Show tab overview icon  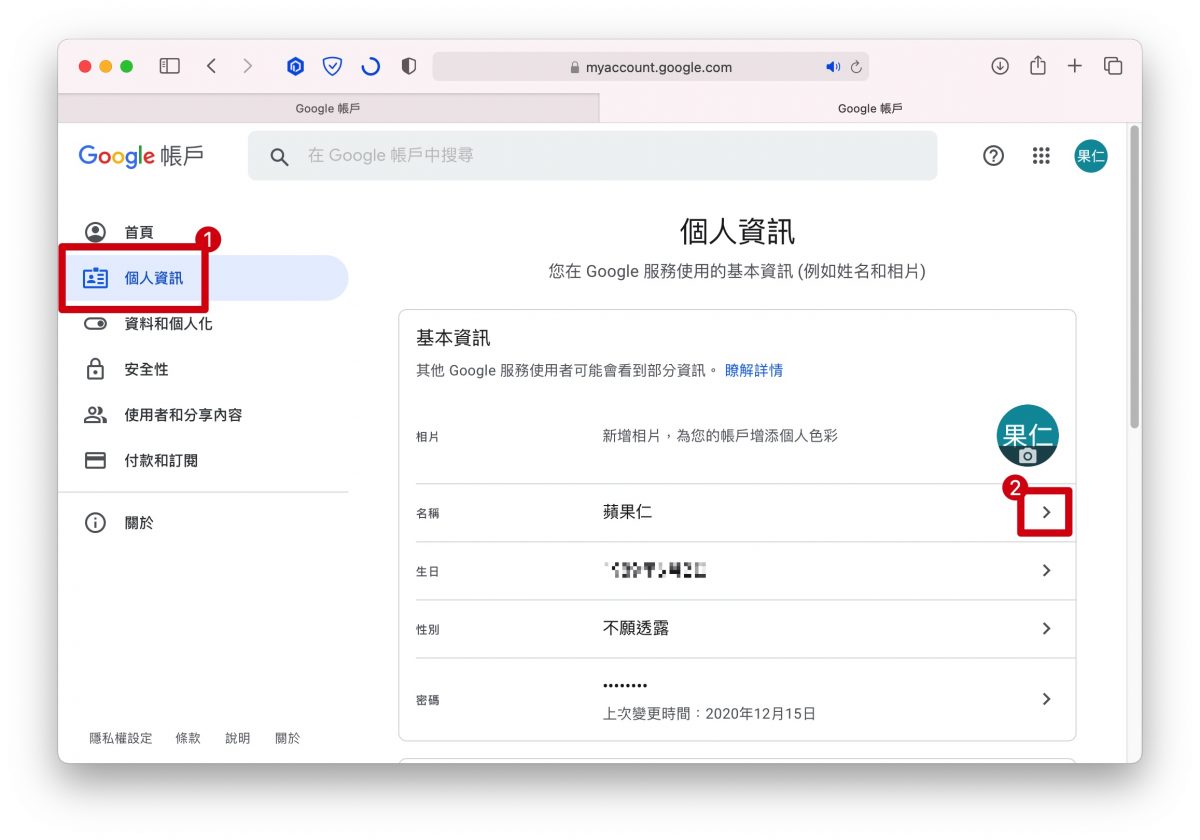tap(1113, 66)
